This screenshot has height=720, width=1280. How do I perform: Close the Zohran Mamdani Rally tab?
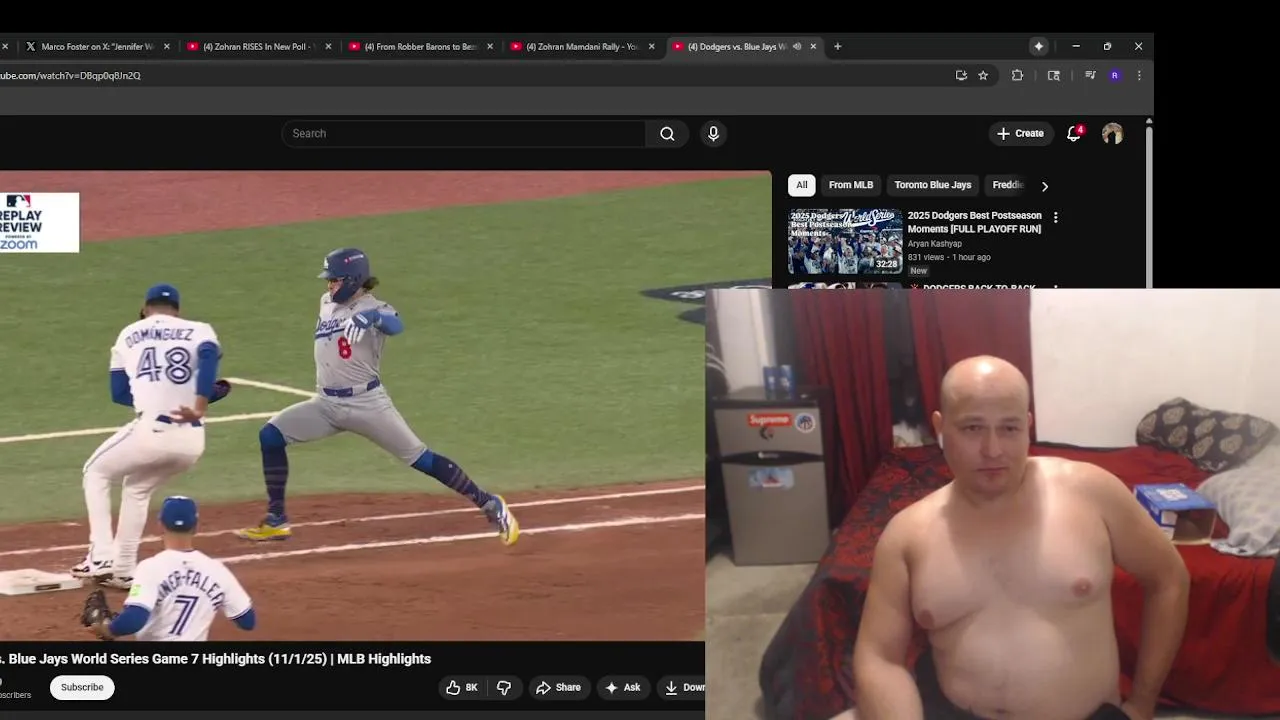[652, 46]
